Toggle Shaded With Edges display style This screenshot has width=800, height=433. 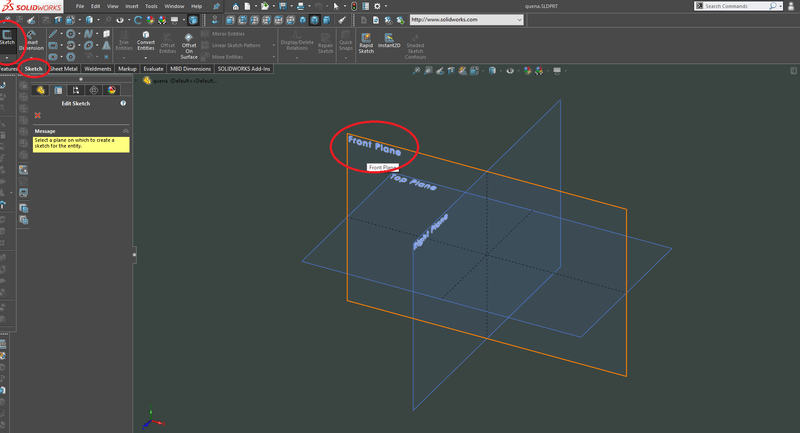(x=193, y=20)
